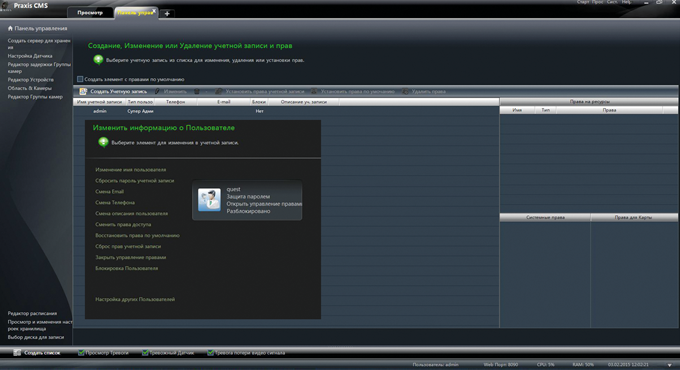This screenshot has height=370, width=680.
Task: Switch to the Просмотр tab
Action: pos(90,13)
